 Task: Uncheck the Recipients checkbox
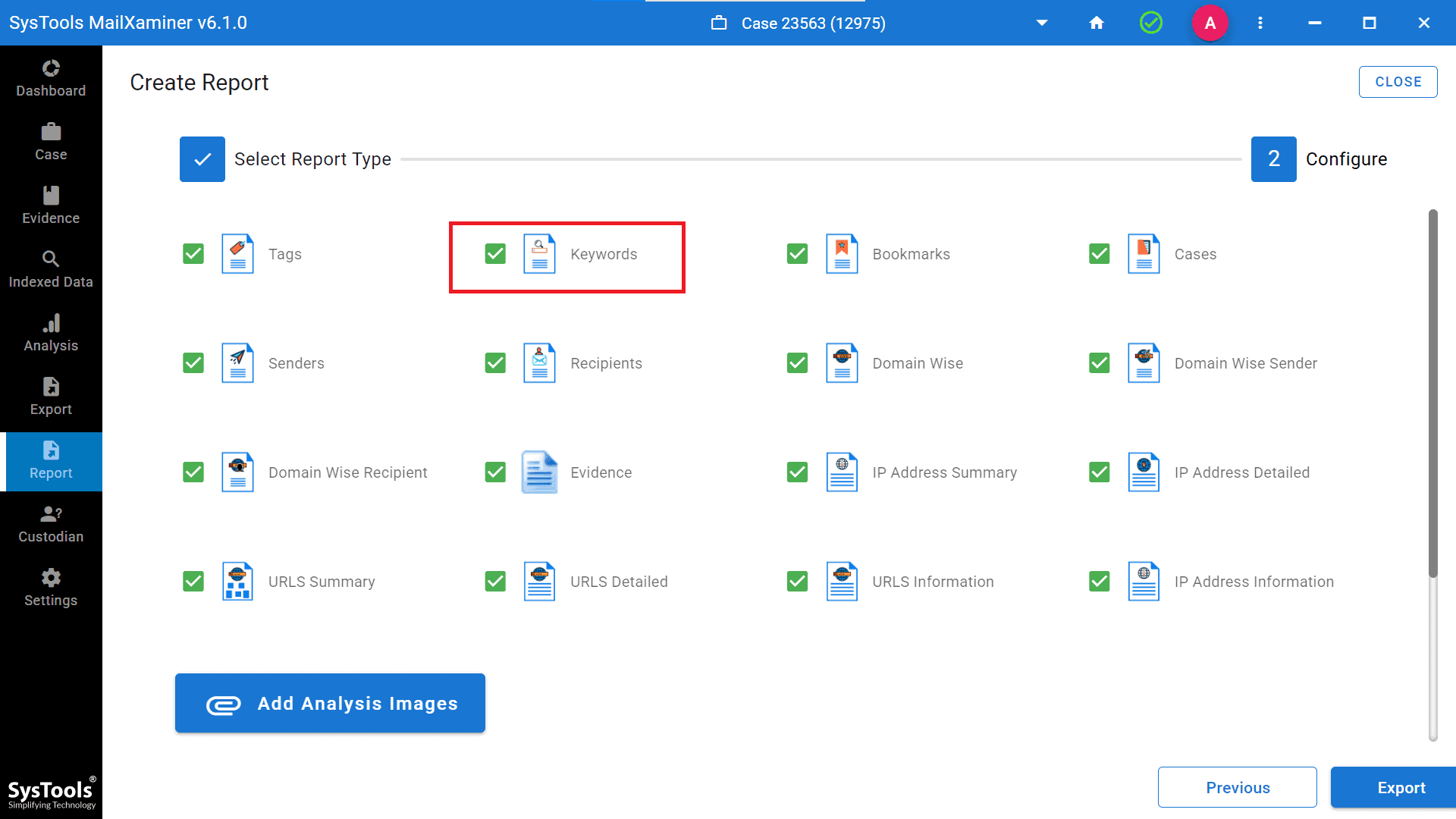pyautogui.click(x=495, y=362)
